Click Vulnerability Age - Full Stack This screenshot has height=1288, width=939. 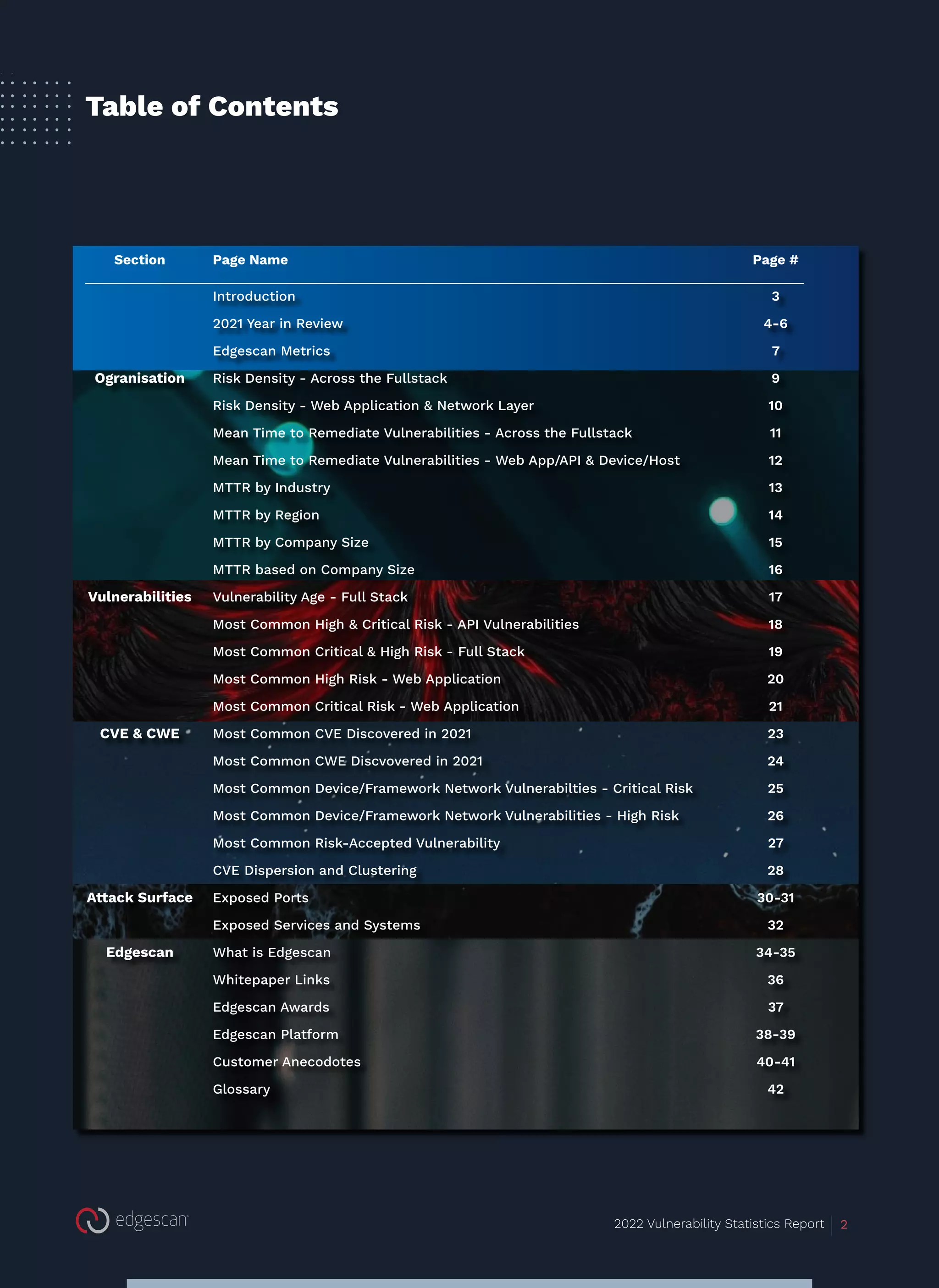[x=310, y=596]
